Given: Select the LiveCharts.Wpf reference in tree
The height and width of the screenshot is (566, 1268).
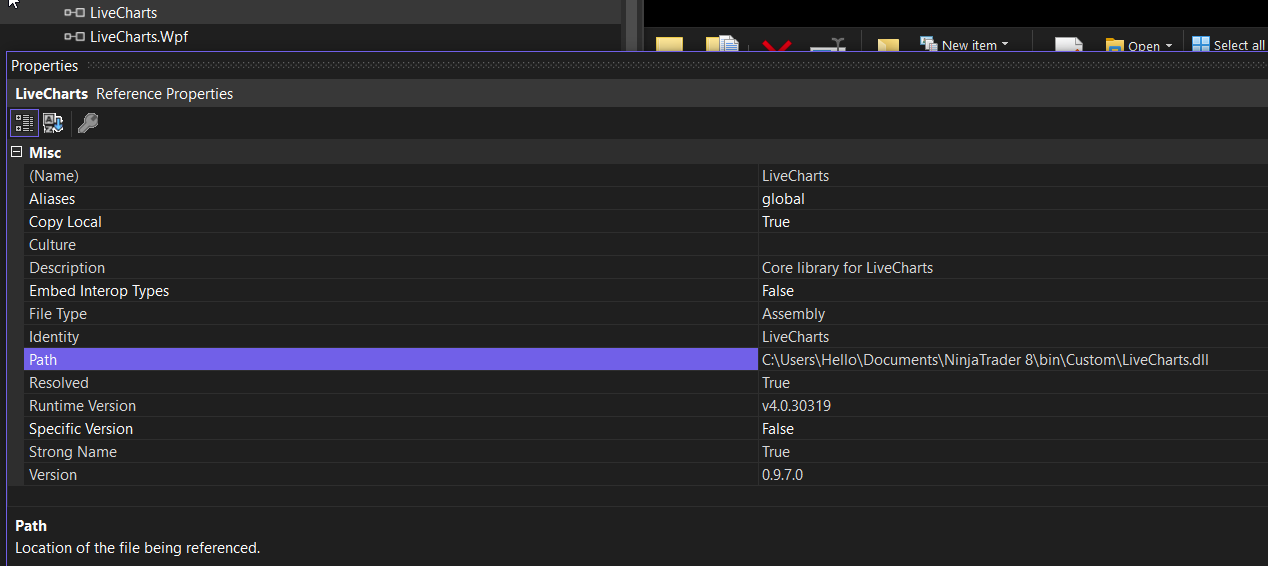Looking at the screenshot, I should point(139,37).
